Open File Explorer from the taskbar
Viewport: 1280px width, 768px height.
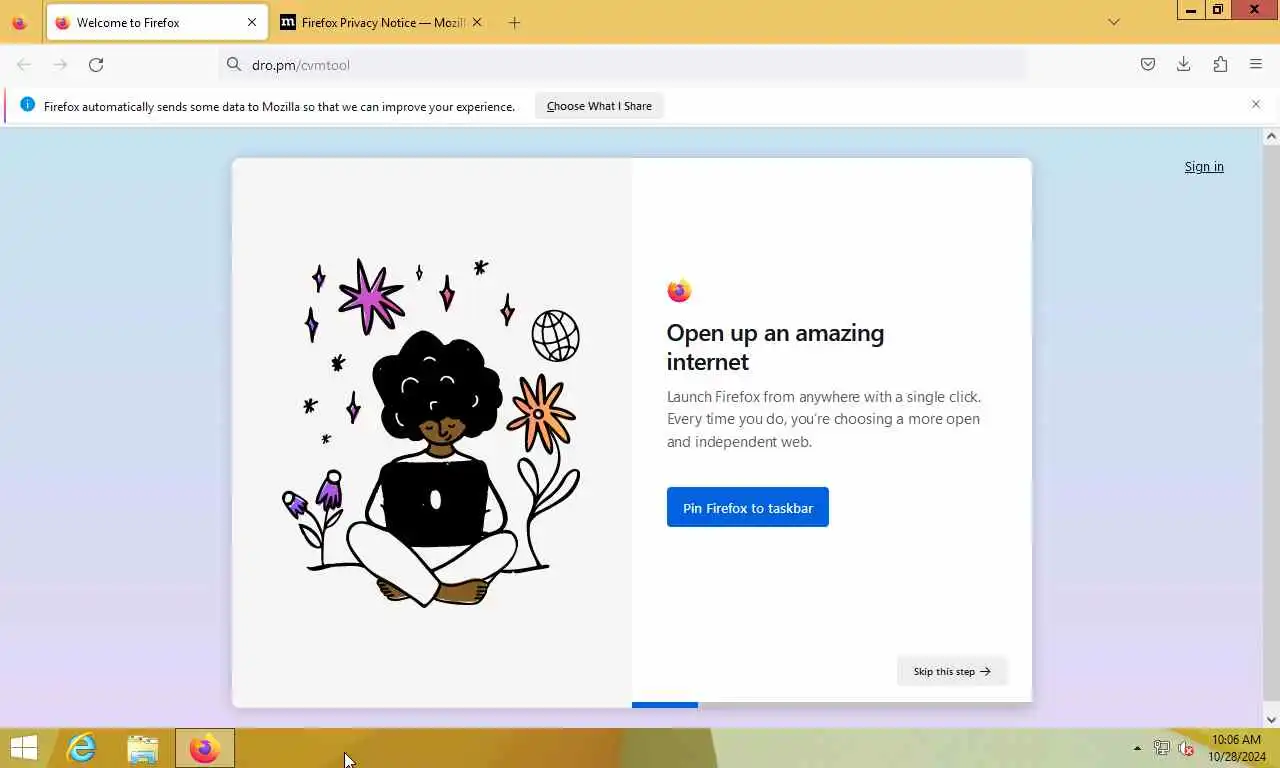(x=143, y=749)
